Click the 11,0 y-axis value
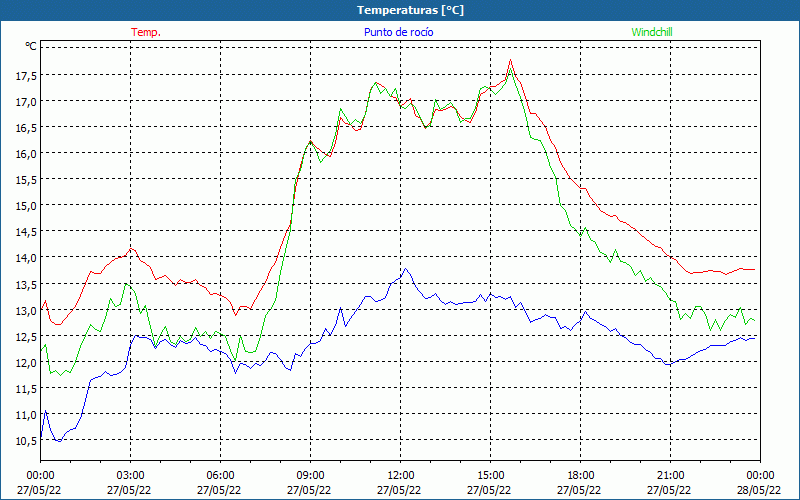The width and height of the screenshot is (800, 500). [x=26, y=414]
